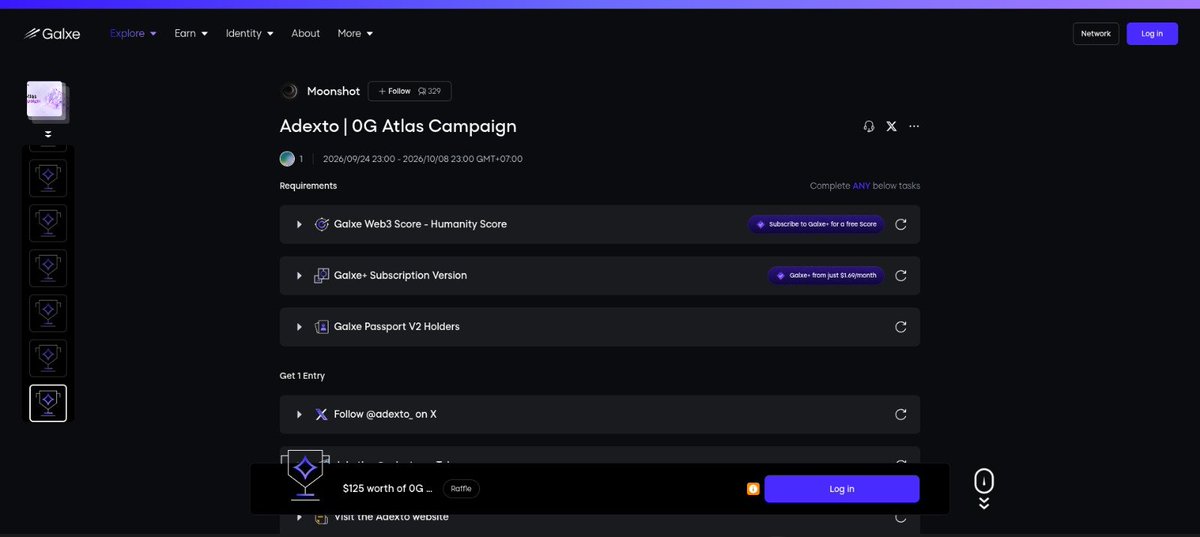Expand Galxe Passport V2 Holders task
This screenshot has width=1200, height=537.
(299, 327)
